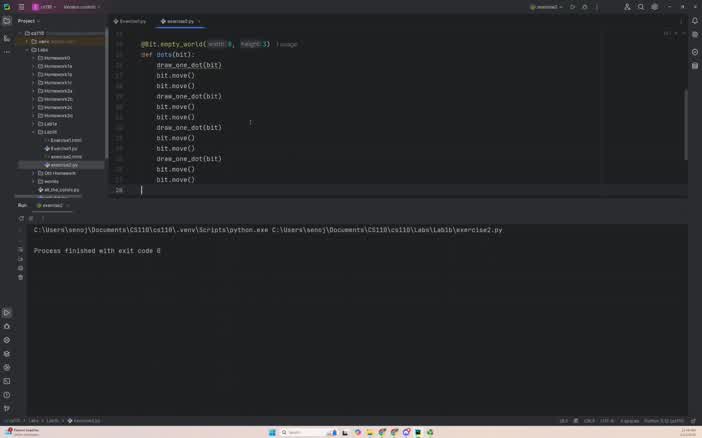Click the Run button in the top toolbar
Image resolution: width=702 pixels, height=438 pixels.
click(x=572, y=7)
